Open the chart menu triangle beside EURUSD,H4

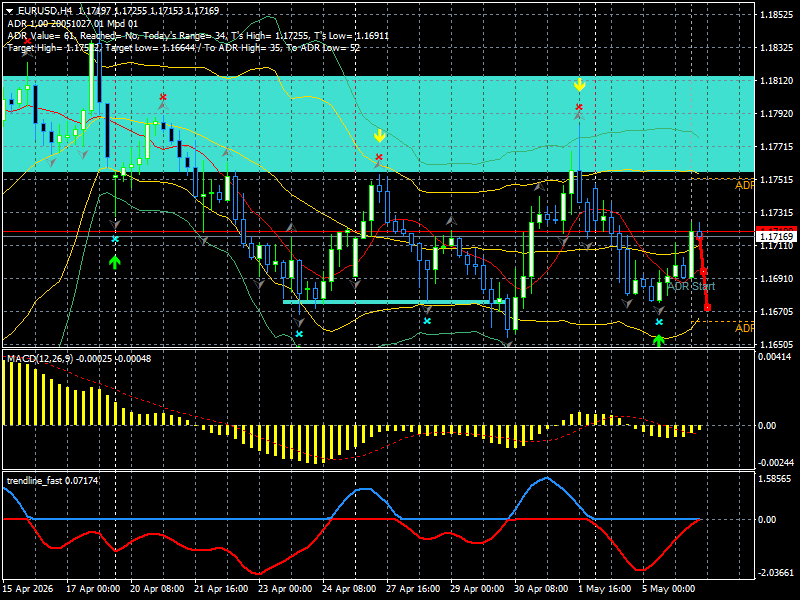pos(9,10)
